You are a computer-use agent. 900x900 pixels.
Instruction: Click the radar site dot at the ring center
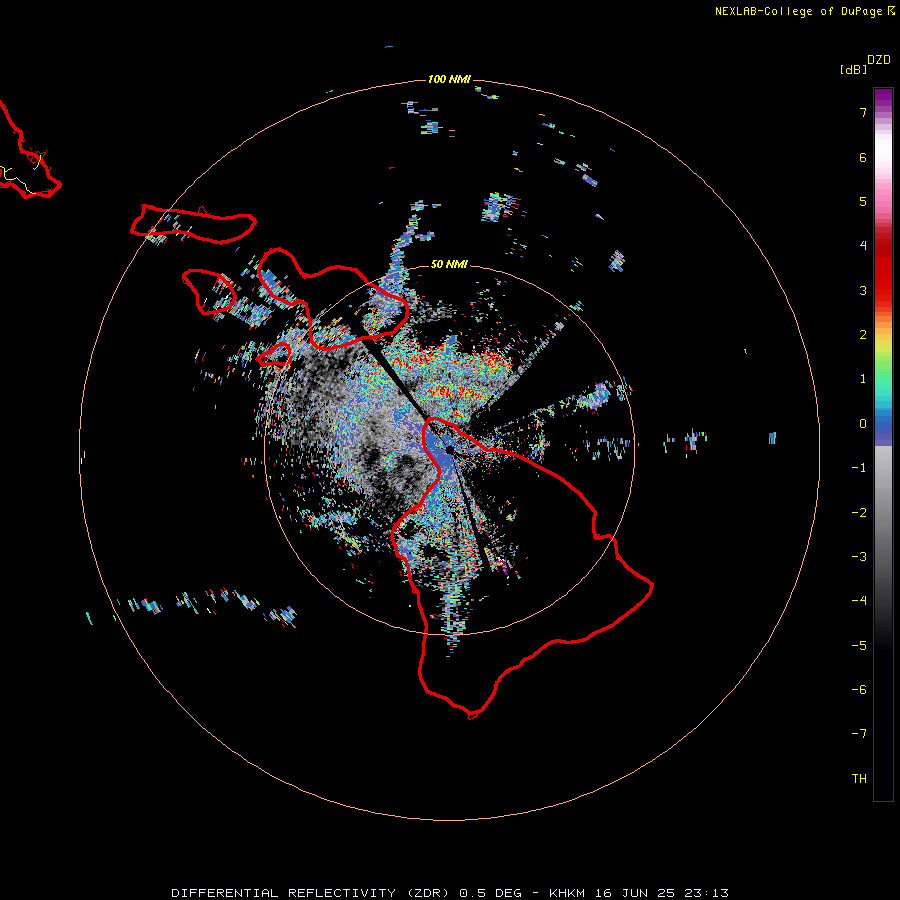pyautogui.click(x=449, y=449)
